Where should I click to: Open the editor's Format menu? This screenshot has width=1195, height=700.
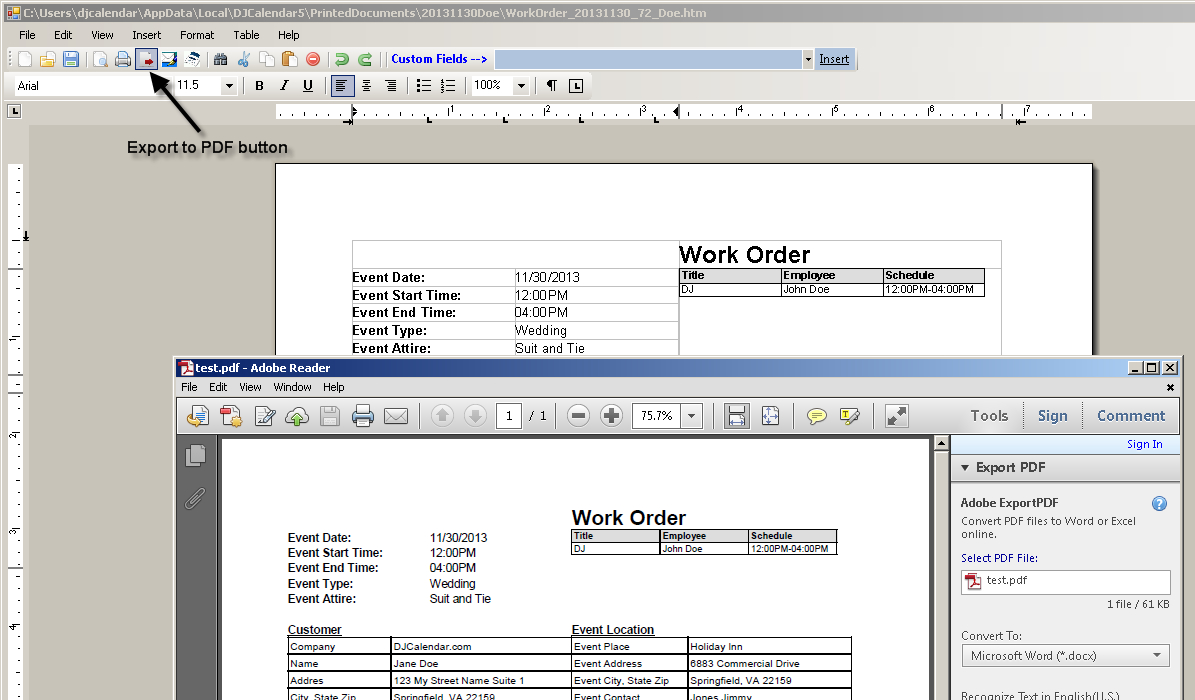[197, 35]
